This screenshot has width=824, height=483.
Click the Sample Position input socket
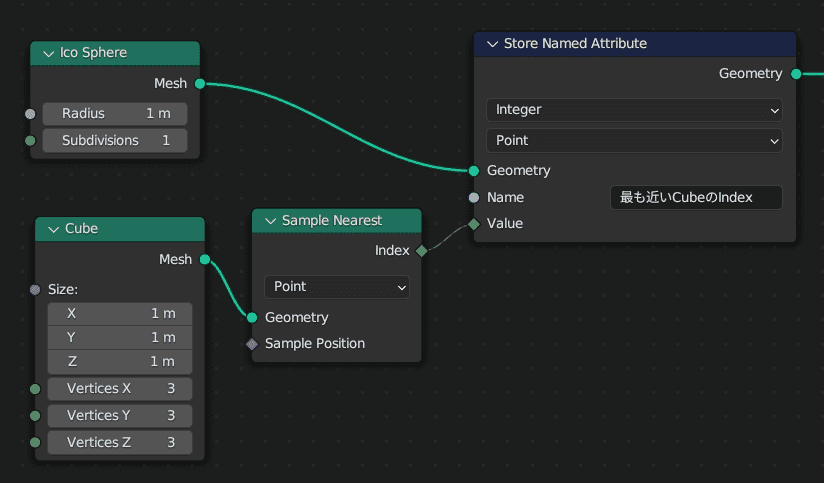point(252,344)
